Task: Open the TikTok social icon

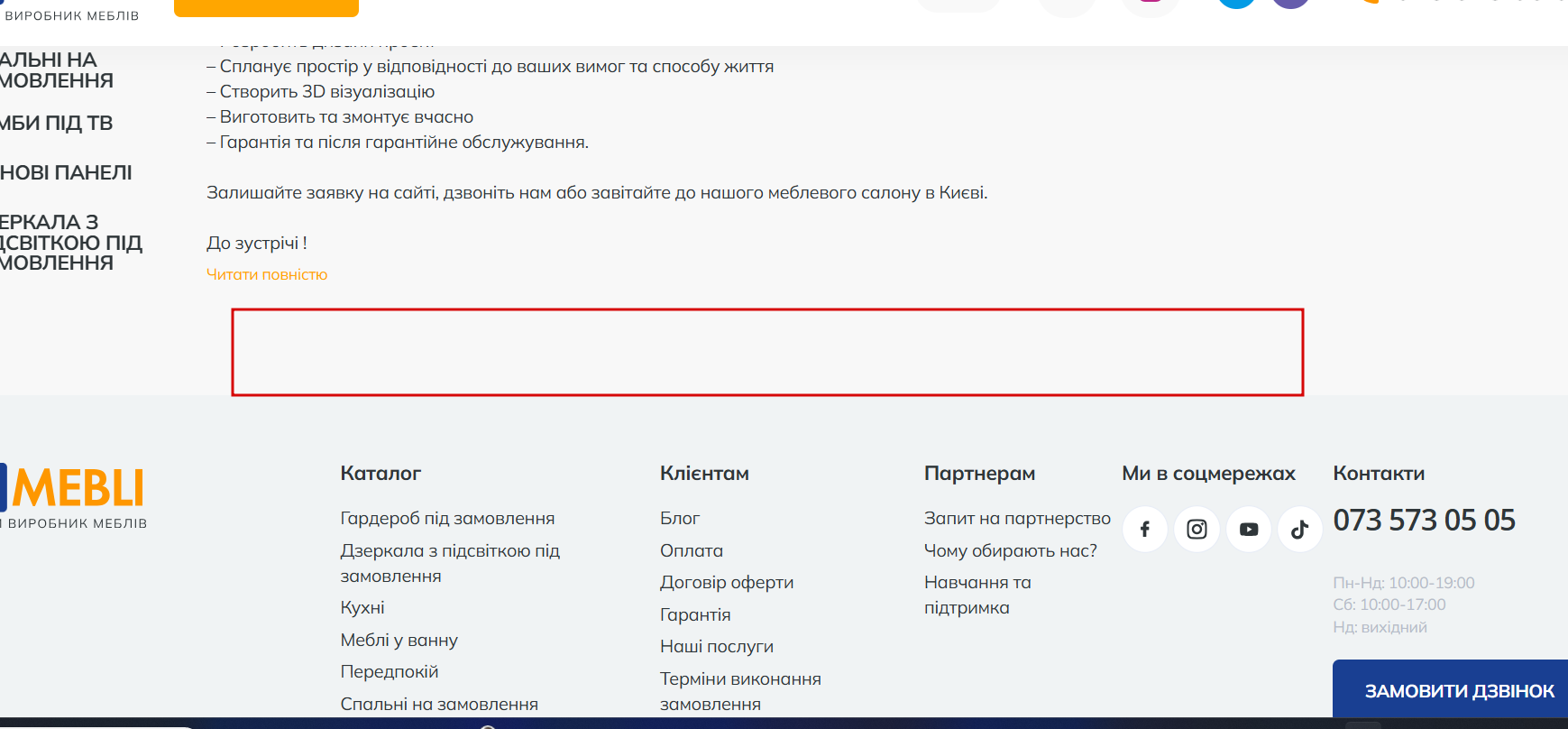Action: (1300, 530)
